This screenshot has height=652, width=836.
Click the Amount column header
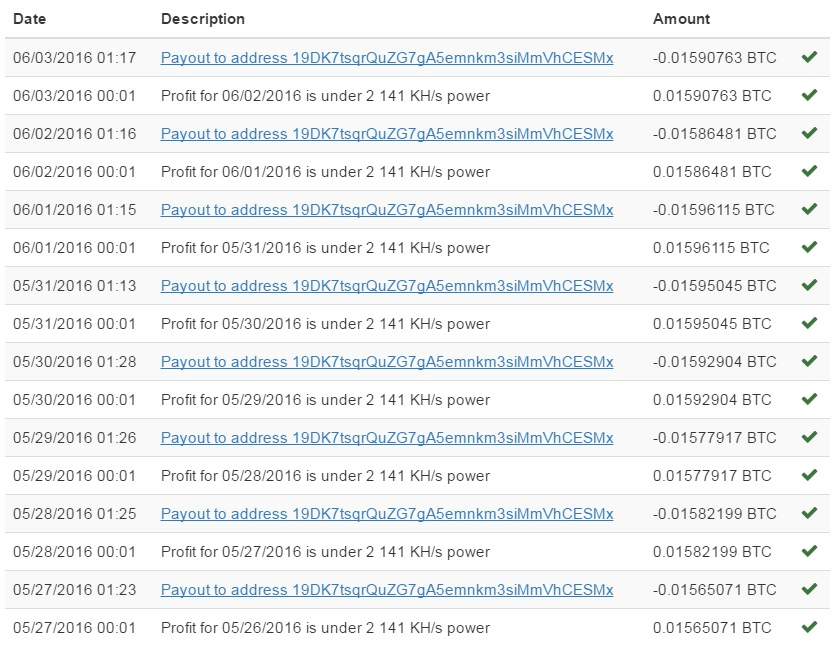click(681, 19)
